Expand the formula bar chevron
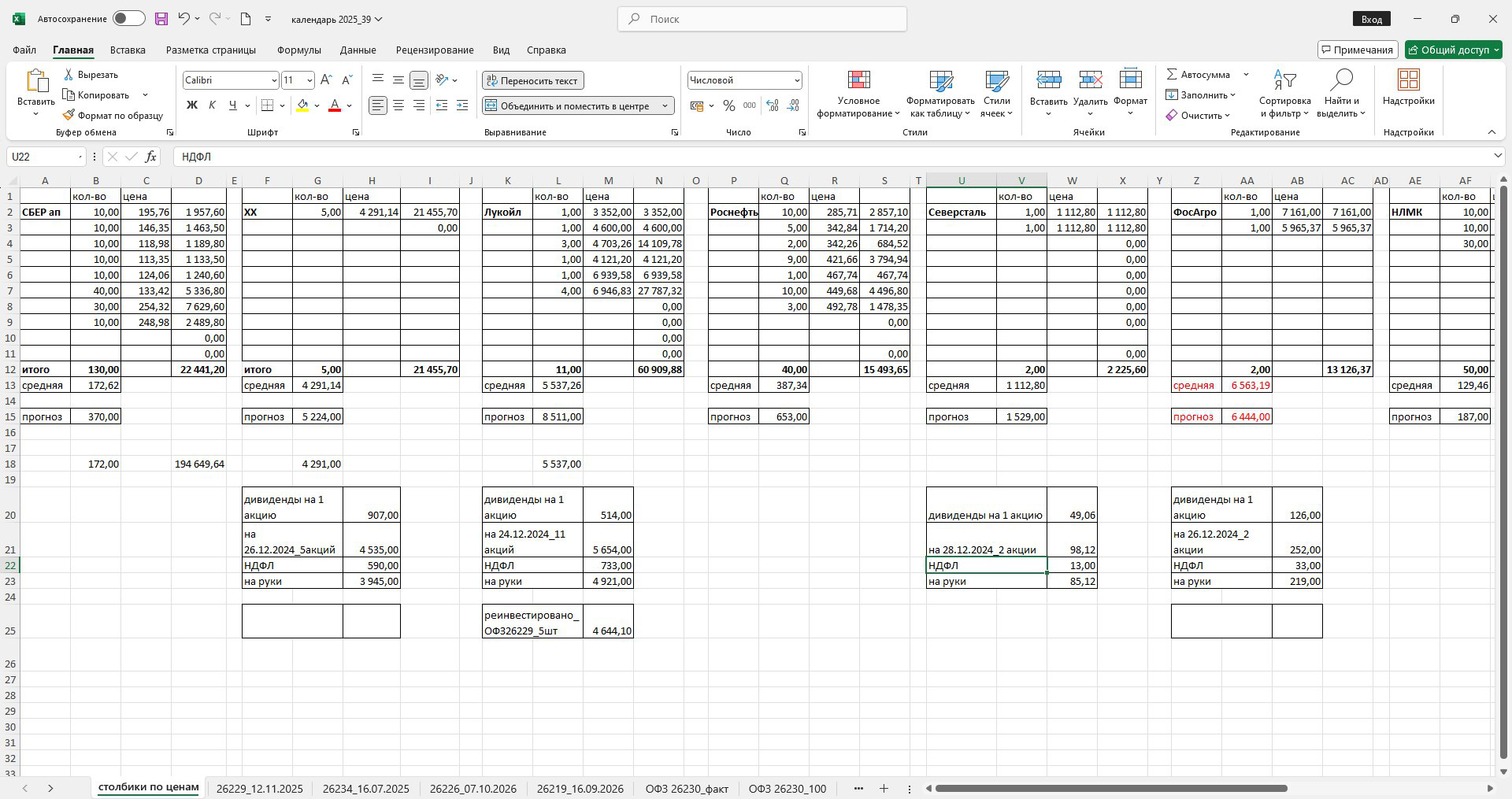The image size is (1512, 799). click(x=1497, y=157)
